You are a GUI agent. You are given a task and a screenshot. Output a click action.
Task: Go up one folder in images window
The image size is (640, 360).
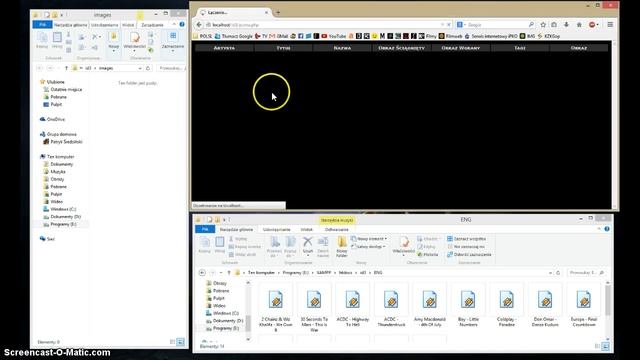point(66,68)
